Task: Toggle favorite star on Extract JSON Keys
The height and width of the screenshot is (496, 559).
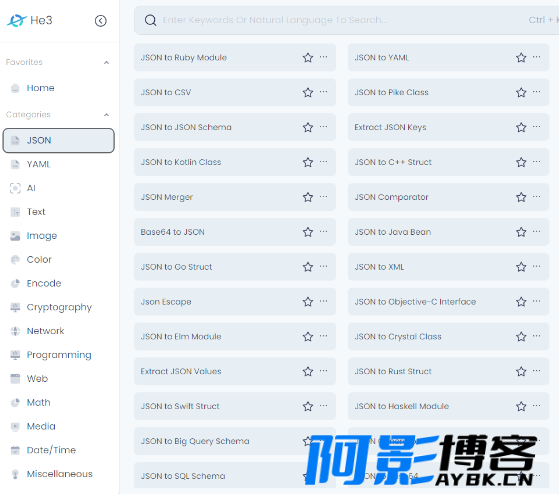Action: [521, 127]
